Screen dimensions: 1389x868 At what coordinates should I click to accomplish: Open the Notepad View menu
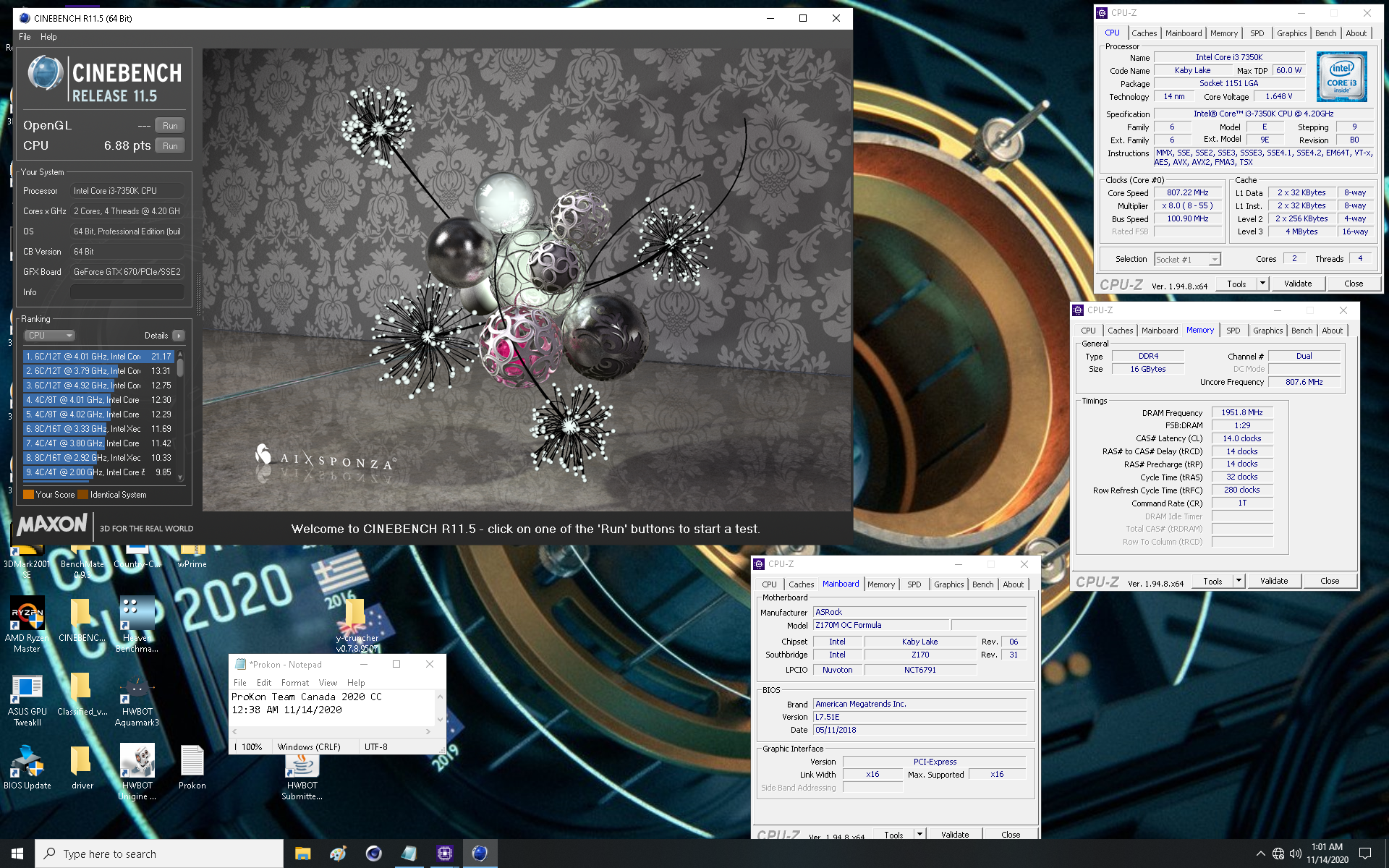(328, 683)
